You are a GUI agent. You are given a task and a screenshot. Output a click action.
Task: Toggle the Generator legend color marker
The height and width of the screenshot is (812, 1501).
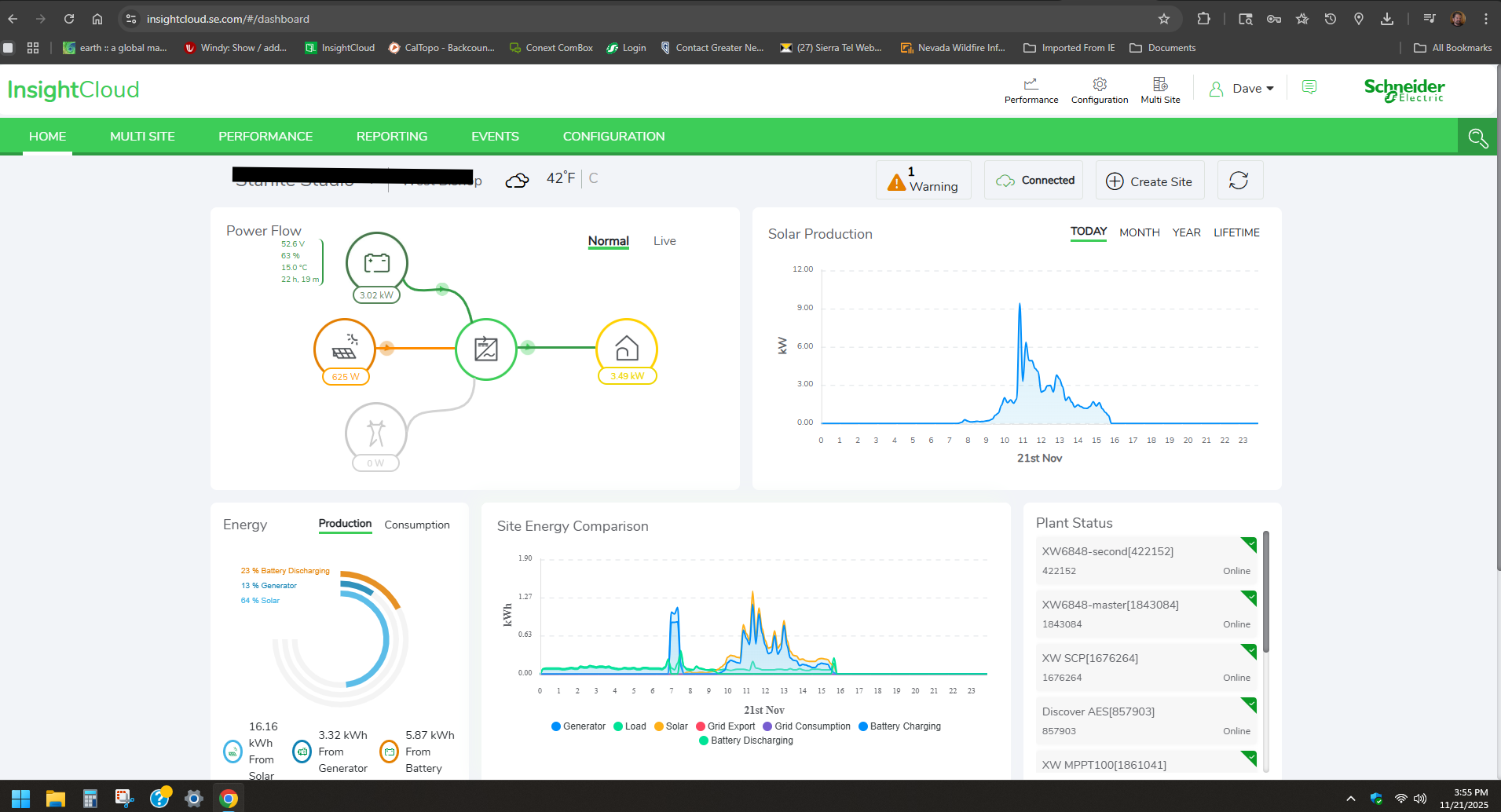pos(556,726)
